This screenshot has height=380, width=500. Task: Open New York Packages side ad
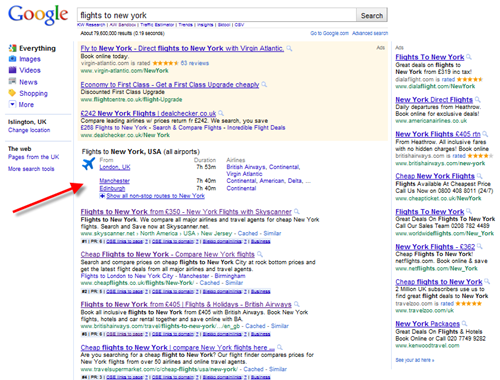[x=427, y=324]
